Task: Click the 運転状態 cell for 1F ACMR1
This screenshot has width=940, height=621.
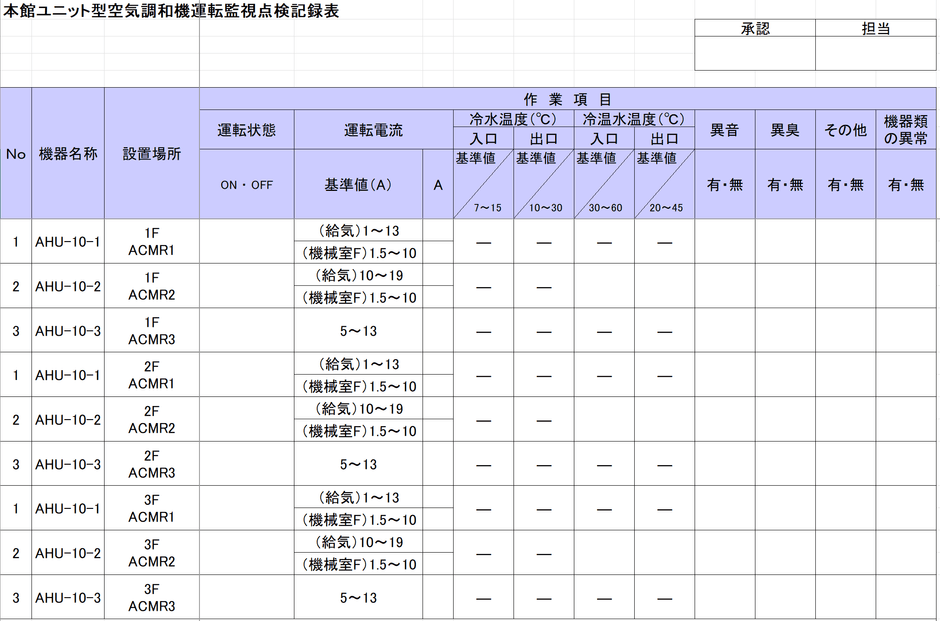Action: tap(247, 242)
